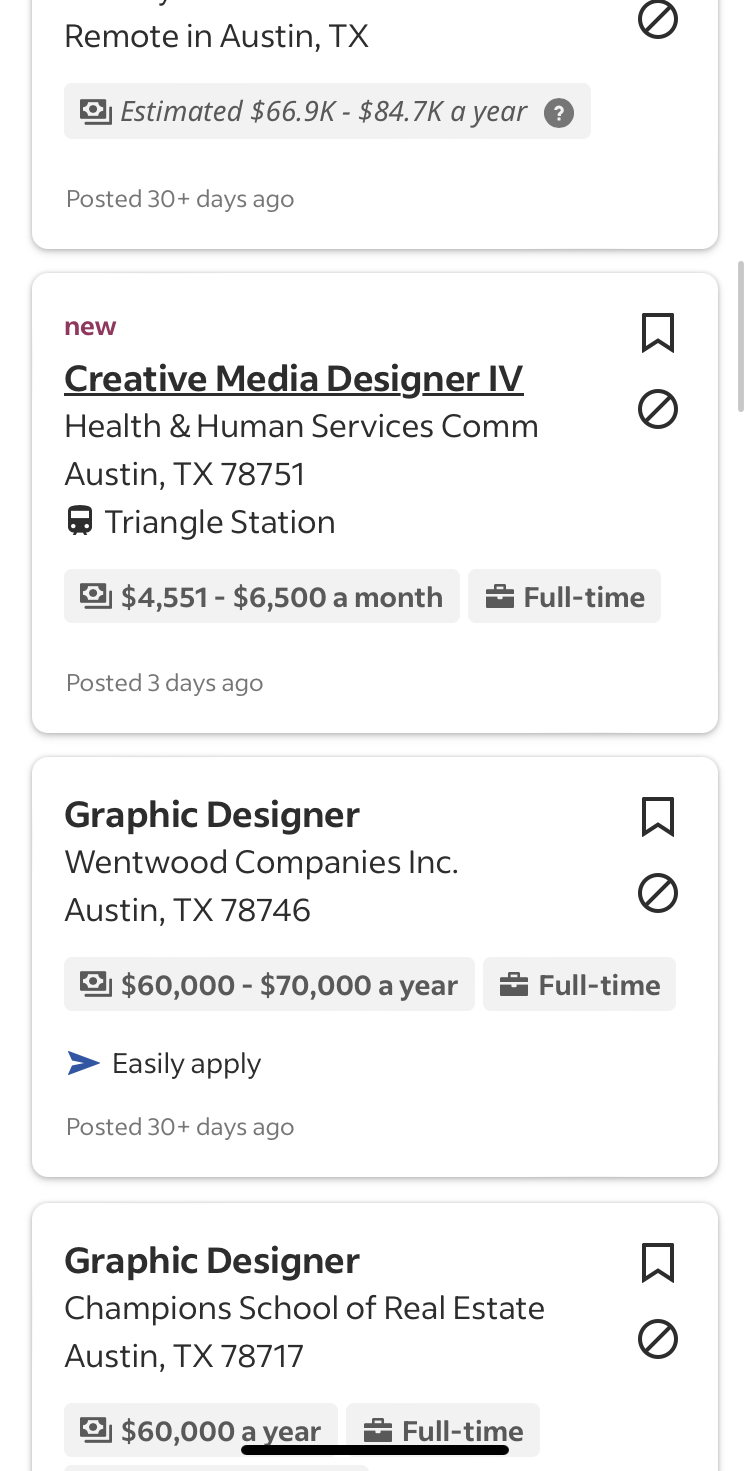The image size is (750, 1471).
Task: Open Champions School Graphic Designer title
Action: pyautogui.click(x=212, y=1261)
